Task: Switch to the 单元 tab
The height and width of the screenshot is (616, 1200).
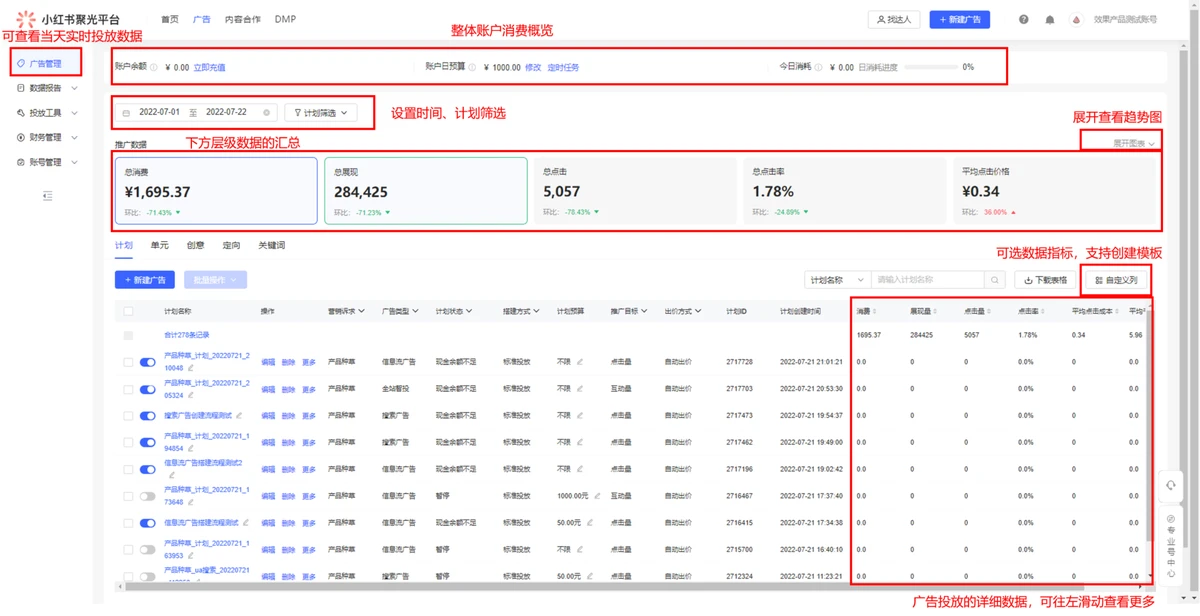Action: point(159,245)
